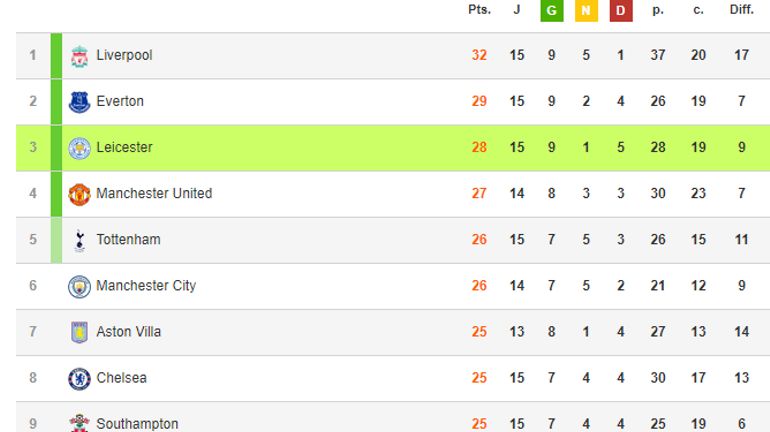Open the Aston Villa team link

pos(129,332)
